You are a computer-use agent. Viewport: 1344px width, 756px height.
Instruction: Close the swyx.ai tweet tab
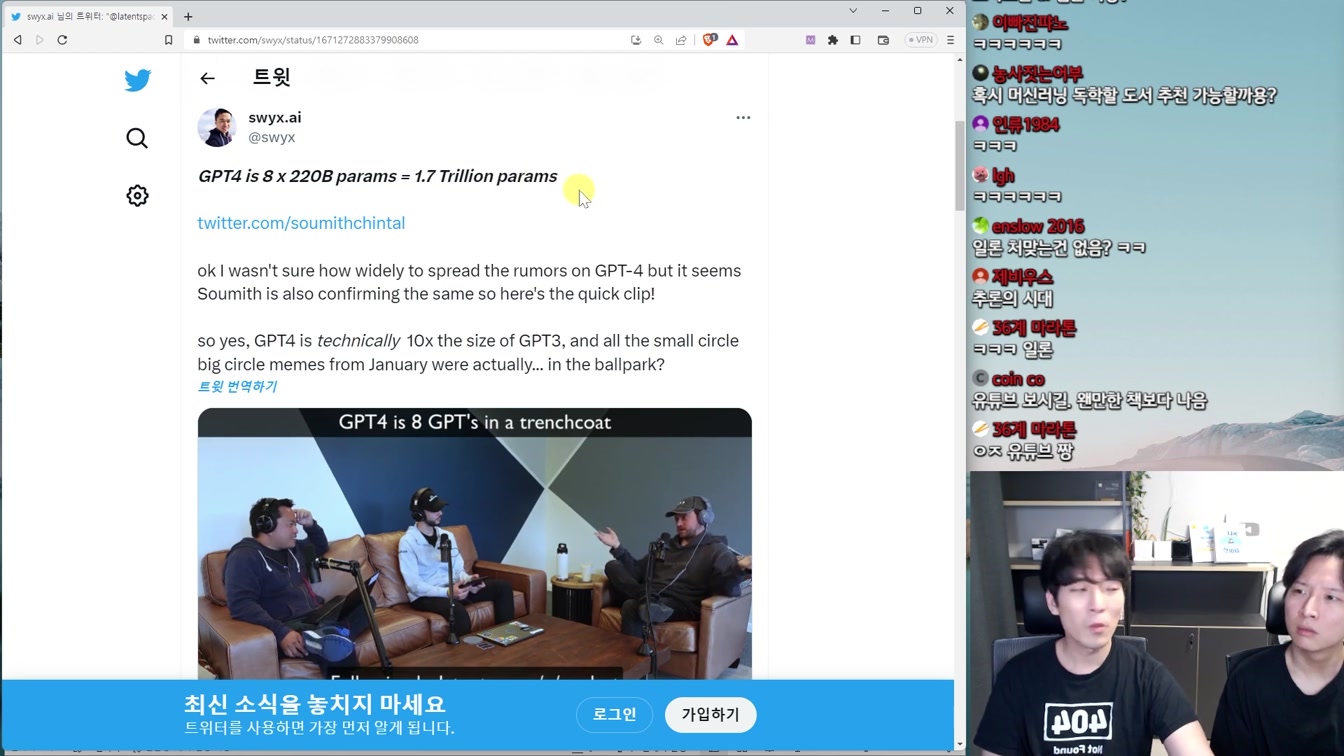click(x=164, y=16)
